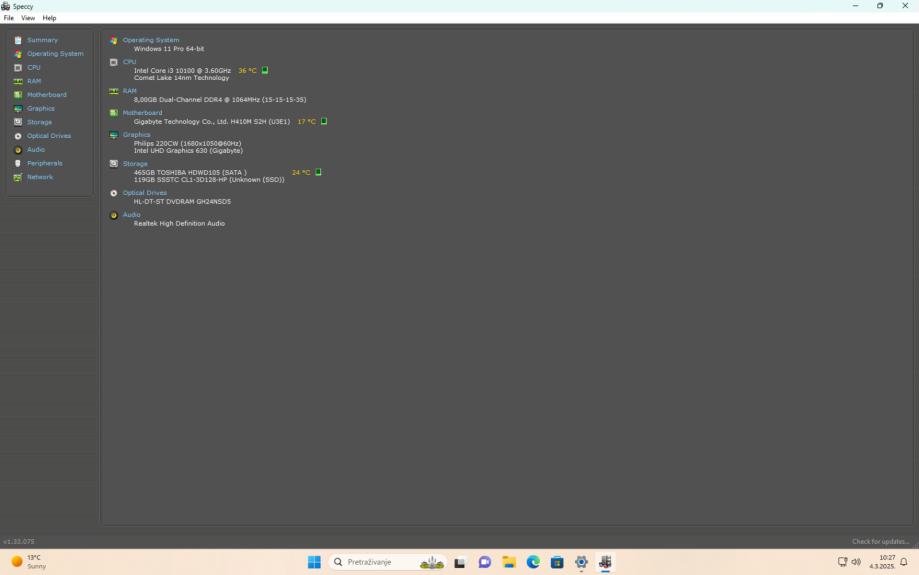Click the monitor icon beside Graphics heading
Screen dimensions: 919x575
click(x=114, y=135)
